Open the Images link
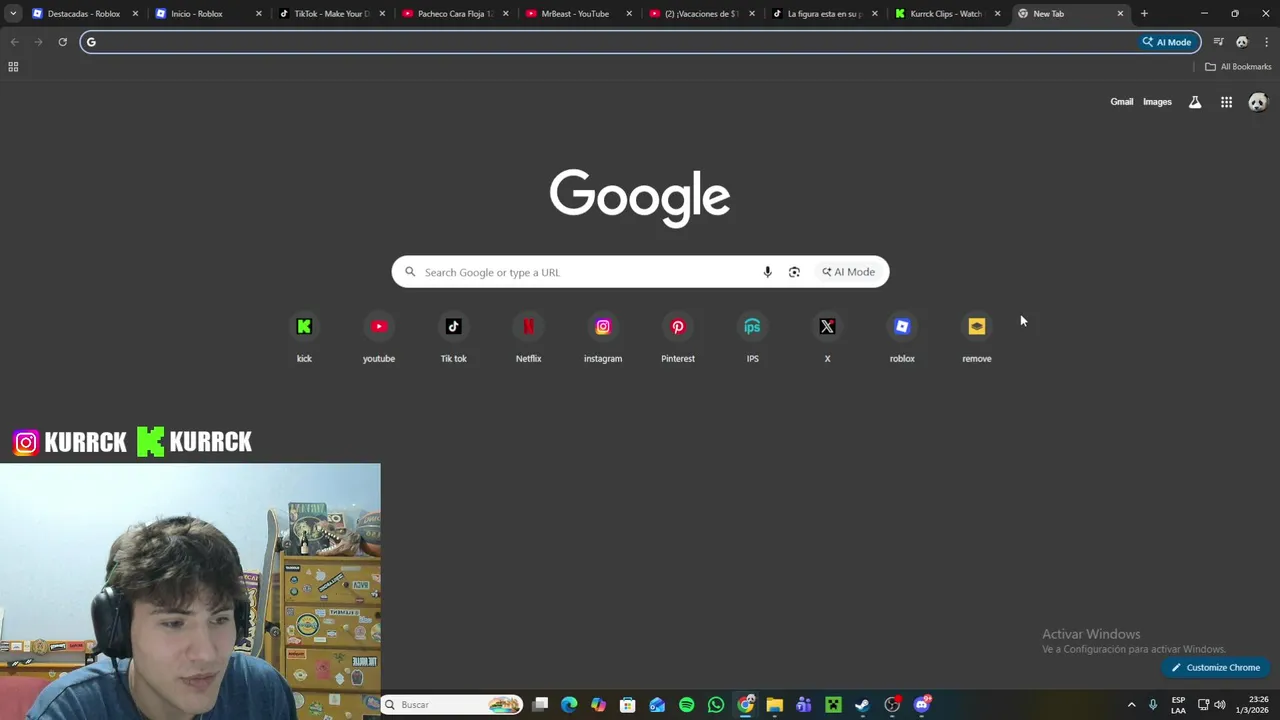This screenshot has width=1280, height=720. 1157,102
